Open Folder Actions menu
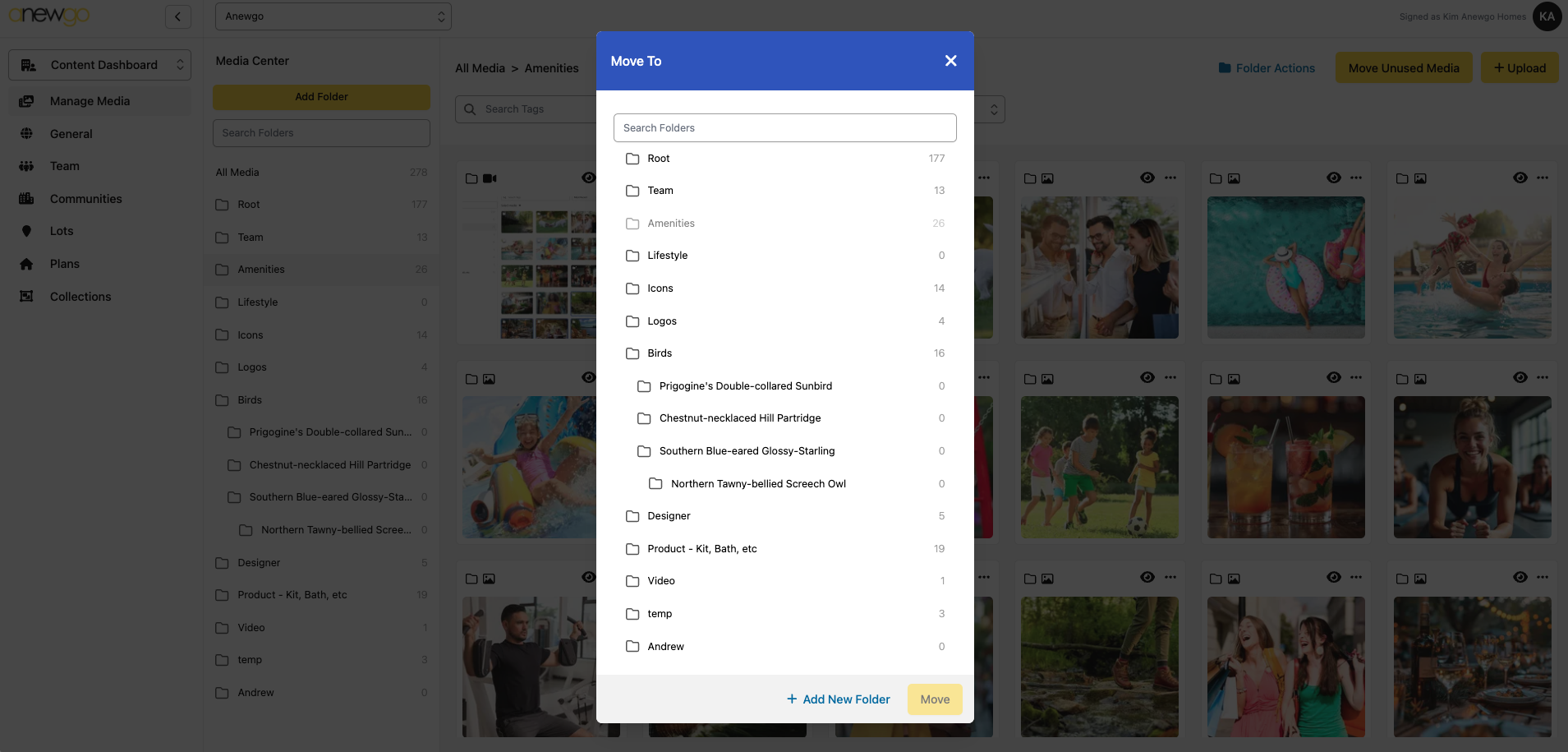This screenshot has width=1568, height=752. coord(1267,68)
